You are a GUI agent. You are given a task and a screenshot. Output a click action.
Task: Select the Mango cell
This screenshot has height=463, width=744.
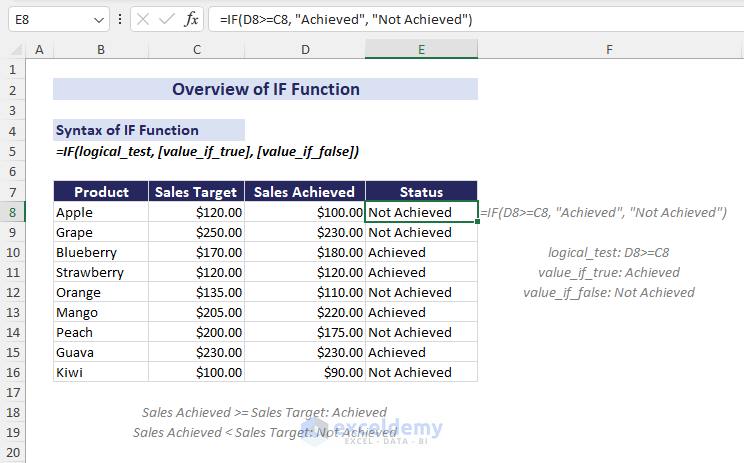coord(101,312)
